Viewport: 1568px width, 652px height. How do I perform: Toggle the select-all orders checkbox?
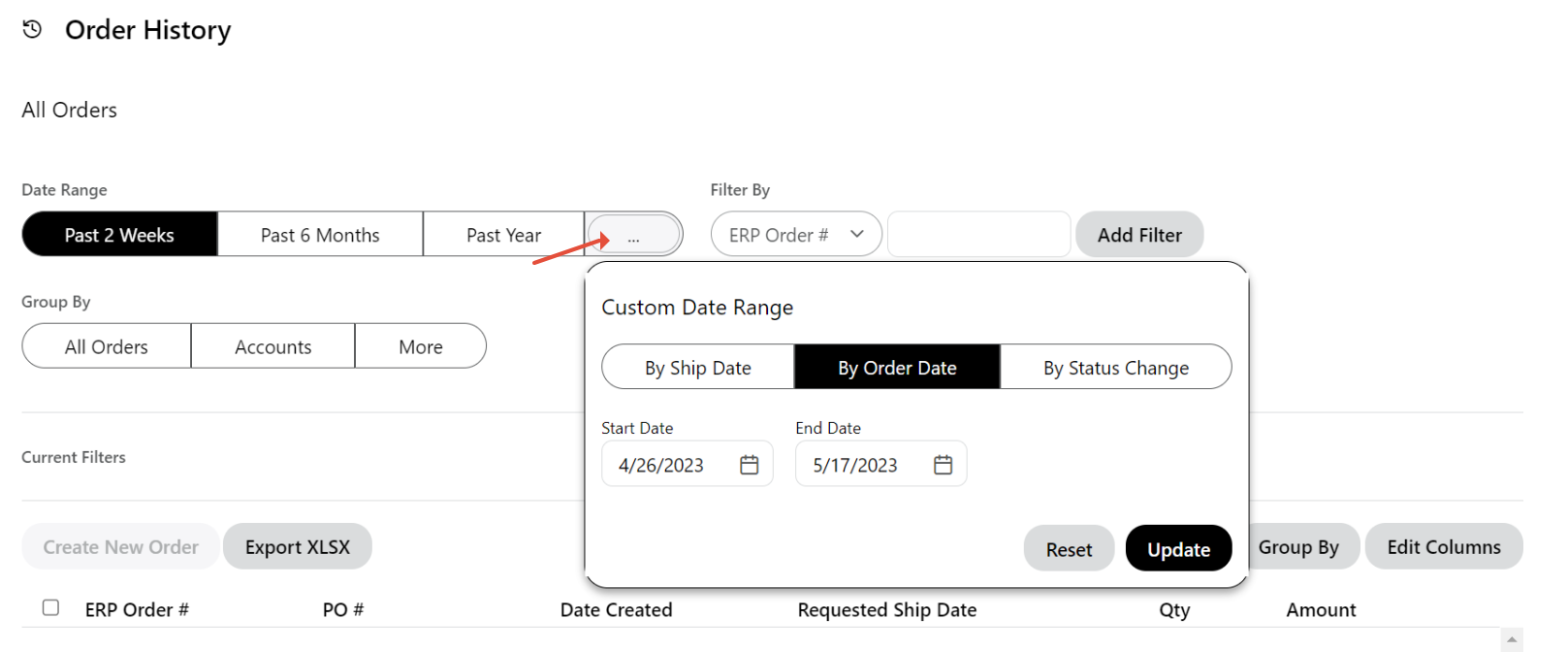(x=50, y=607)
